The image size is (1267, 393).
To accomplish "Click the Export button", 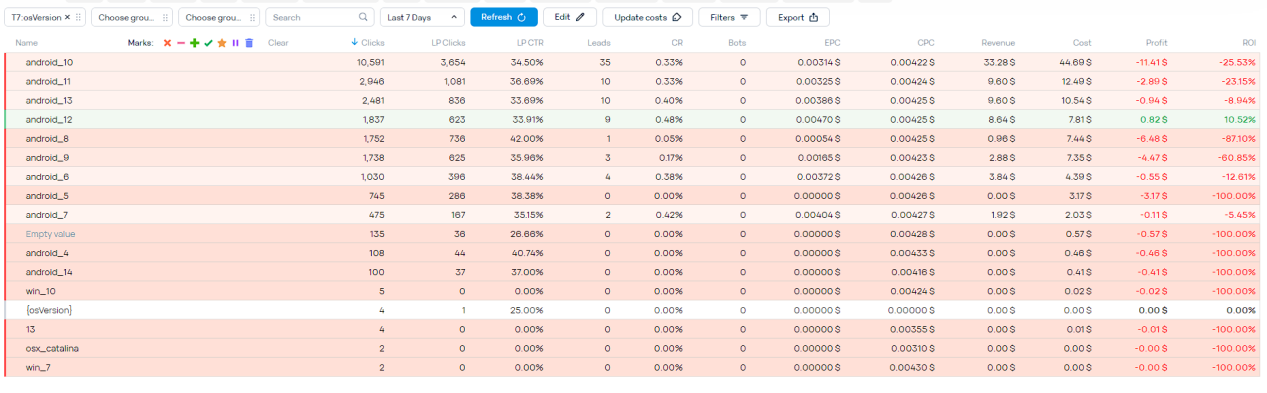I will 798,17.
